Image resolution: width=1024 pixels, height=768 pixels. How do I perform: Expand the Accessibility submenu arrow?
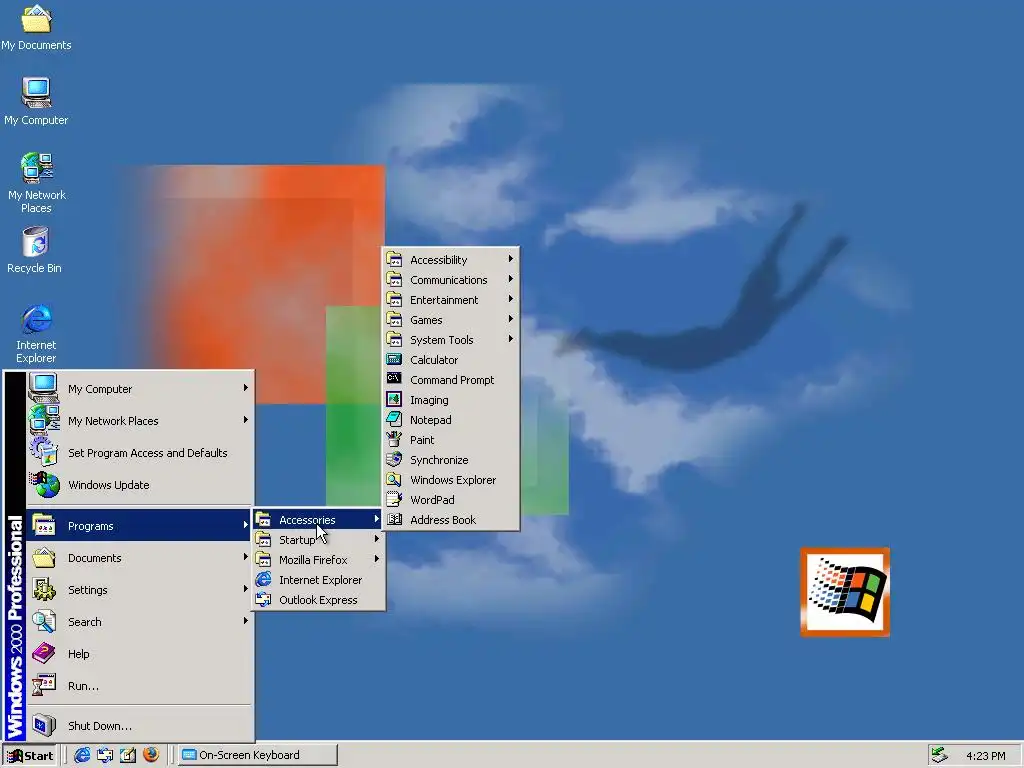(x=511, y=259)
